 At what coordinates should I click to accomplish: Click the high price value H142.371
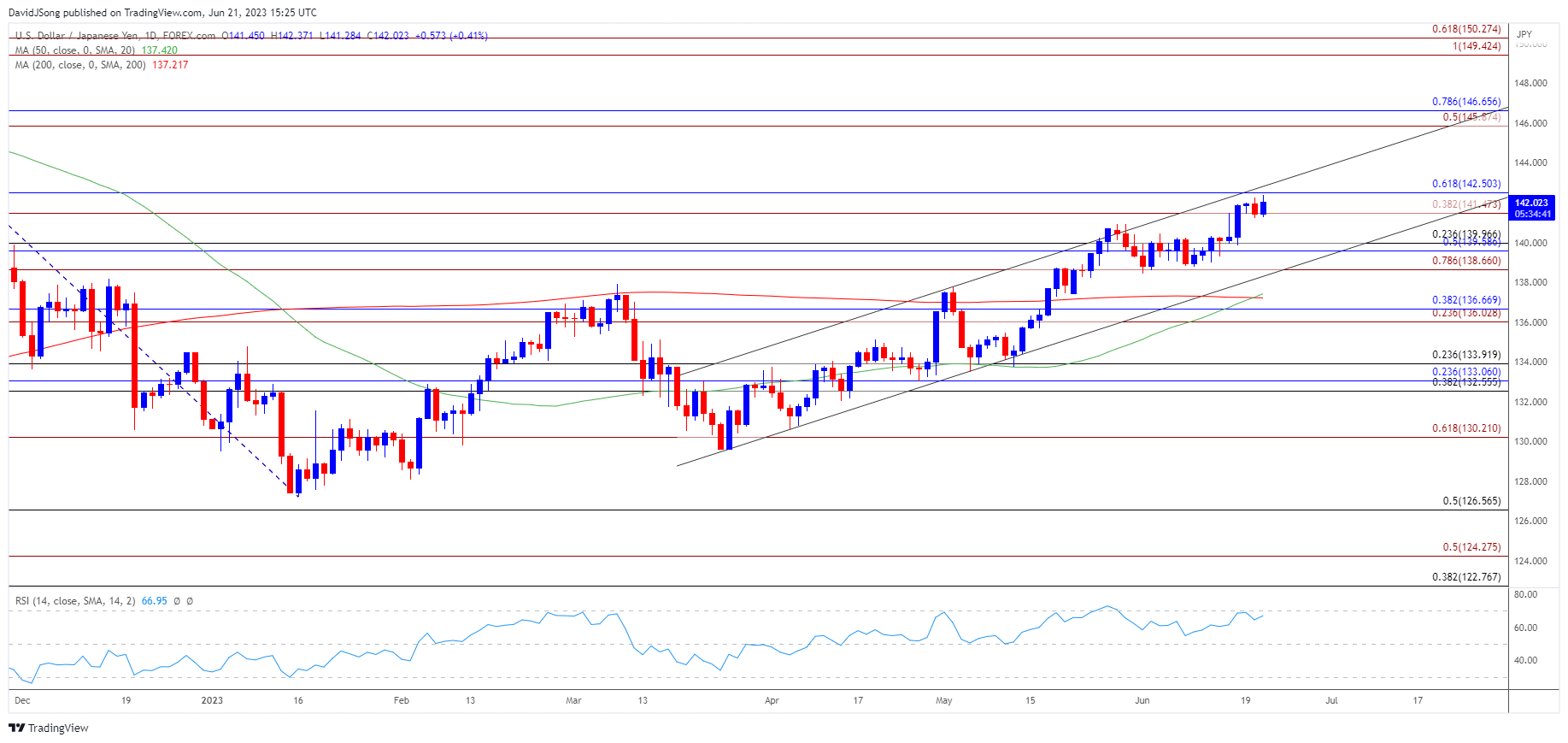click(x=291, y=36)
